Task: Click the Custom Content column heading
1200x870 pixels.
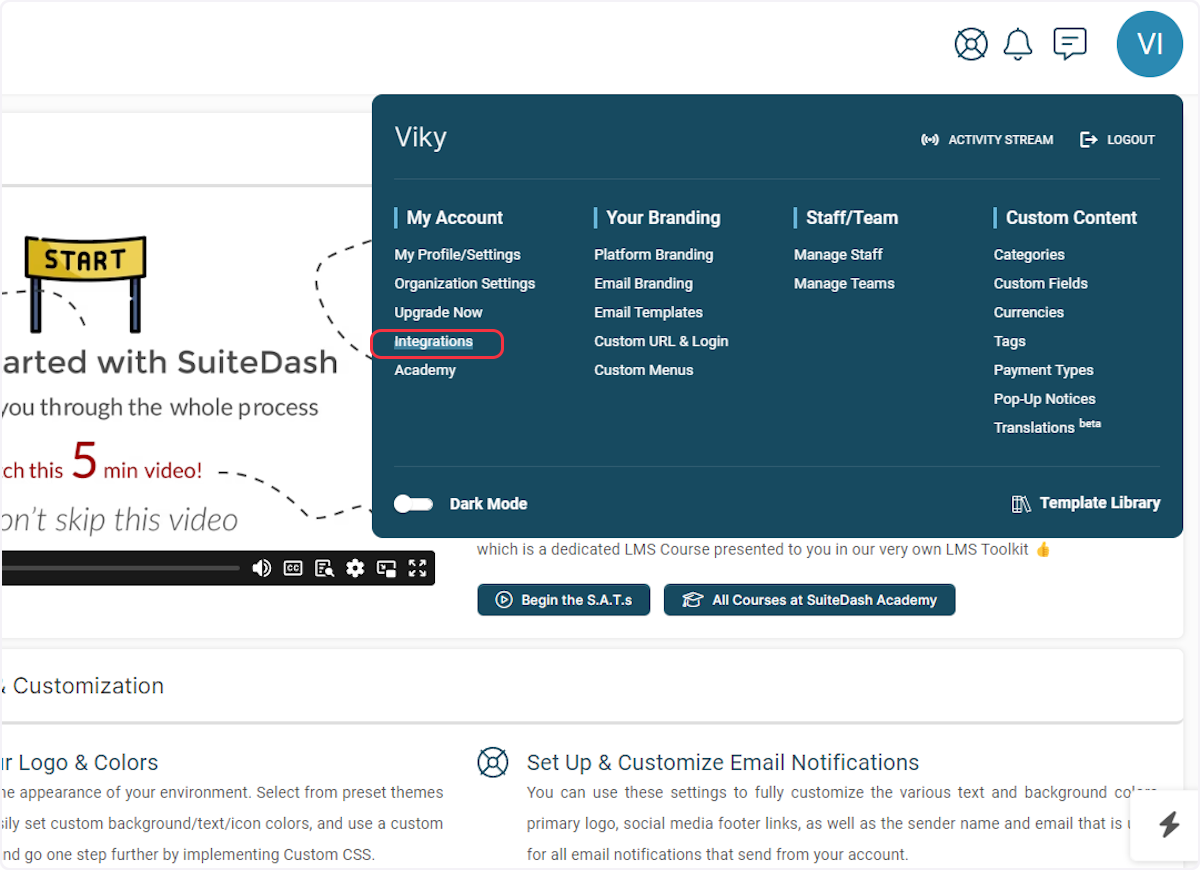Action: coord(1071,218)
